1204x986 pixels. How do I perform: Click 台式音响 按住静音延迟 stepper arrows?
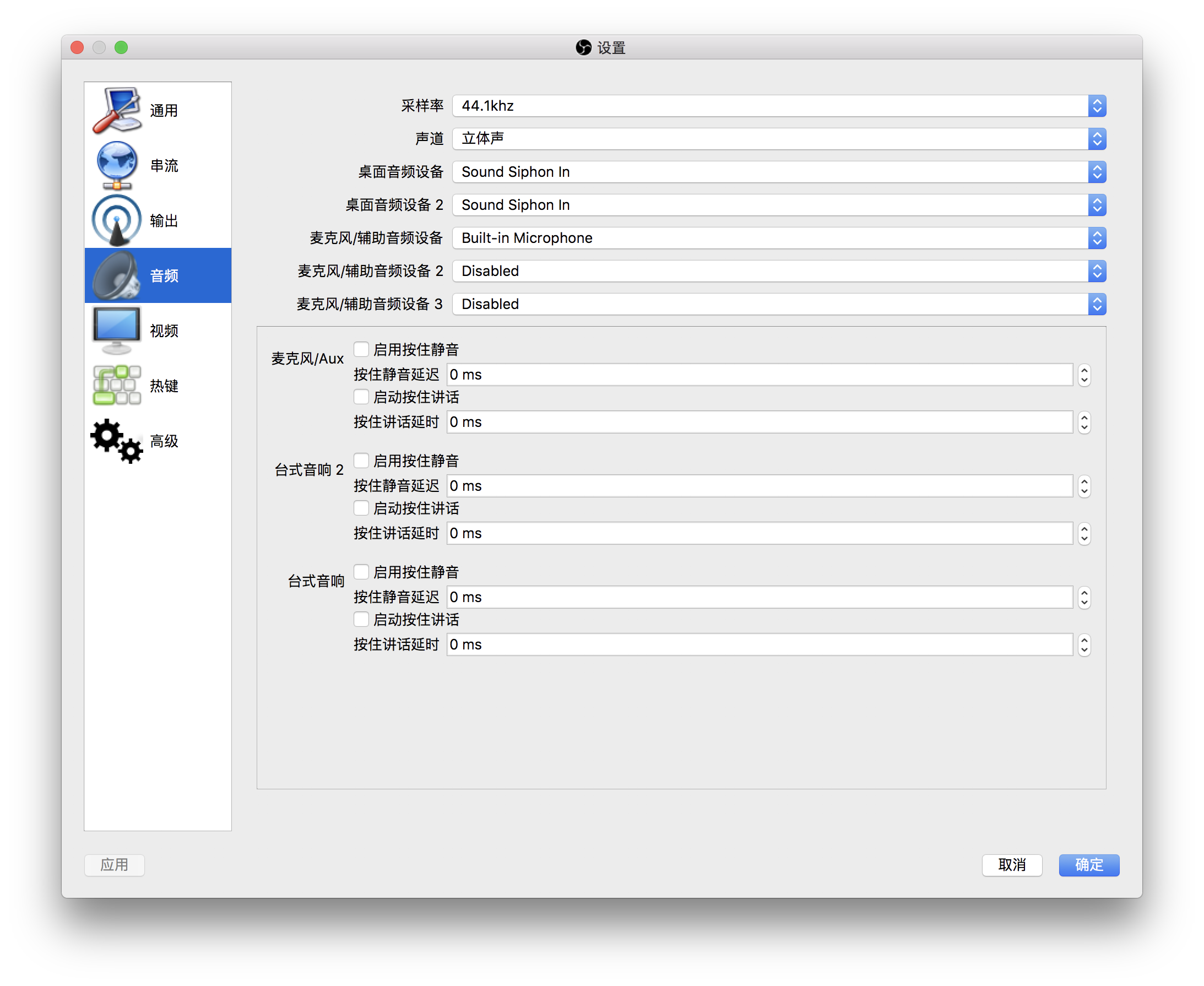point(1084,598)
